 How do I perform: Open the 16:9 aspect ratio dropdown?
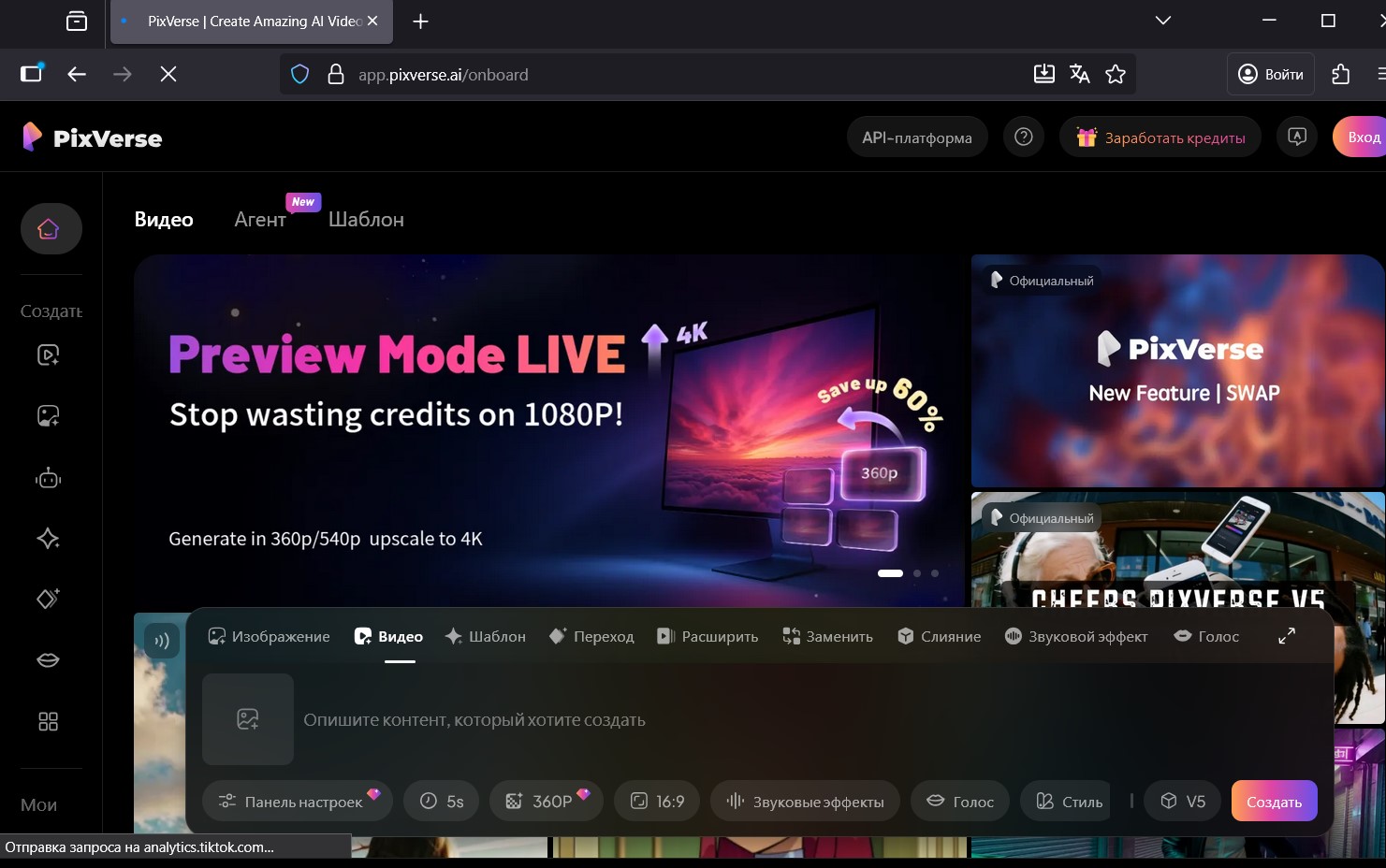click(657, 802)
